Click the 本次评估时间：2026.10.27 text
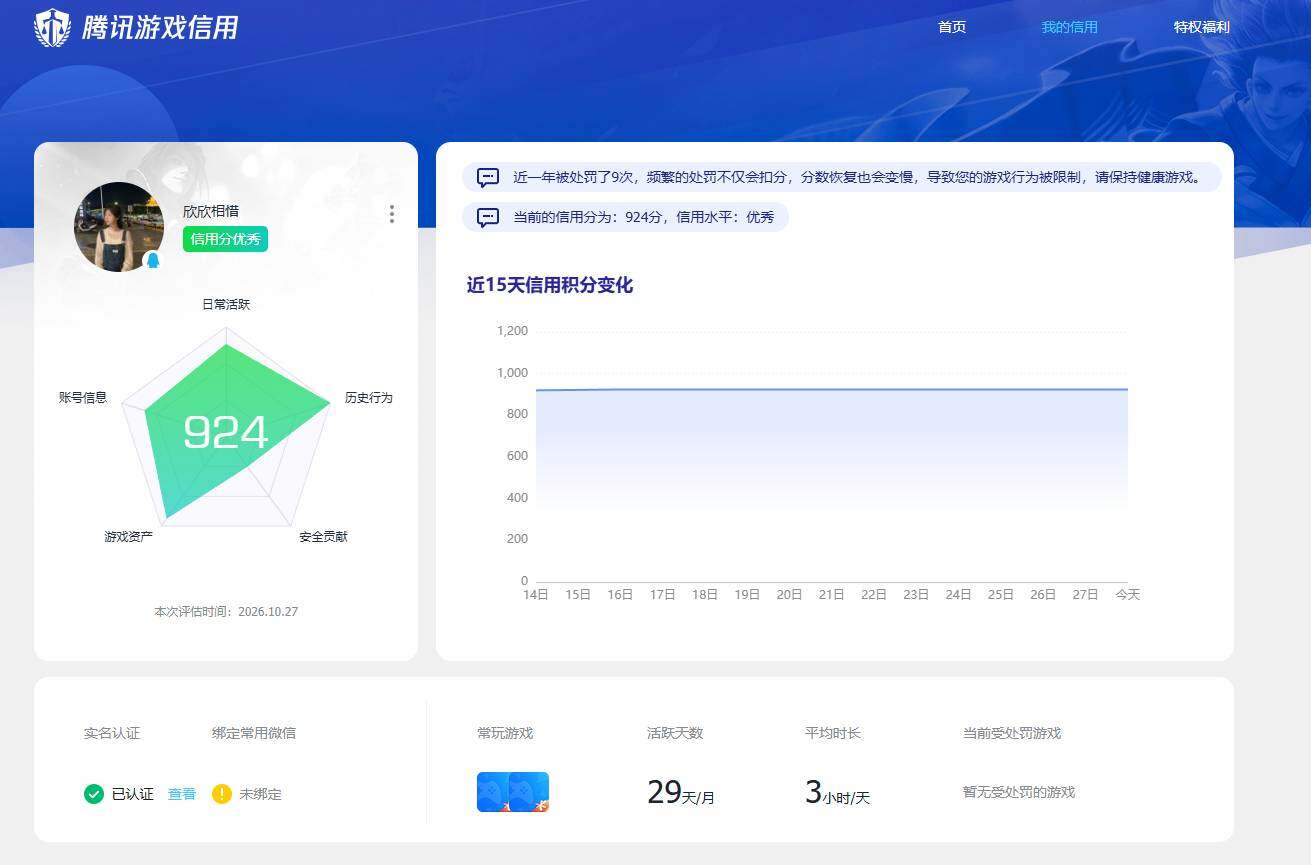This screenshot has width=1311, height=865. pyautogui.click(x=226, y=611)
